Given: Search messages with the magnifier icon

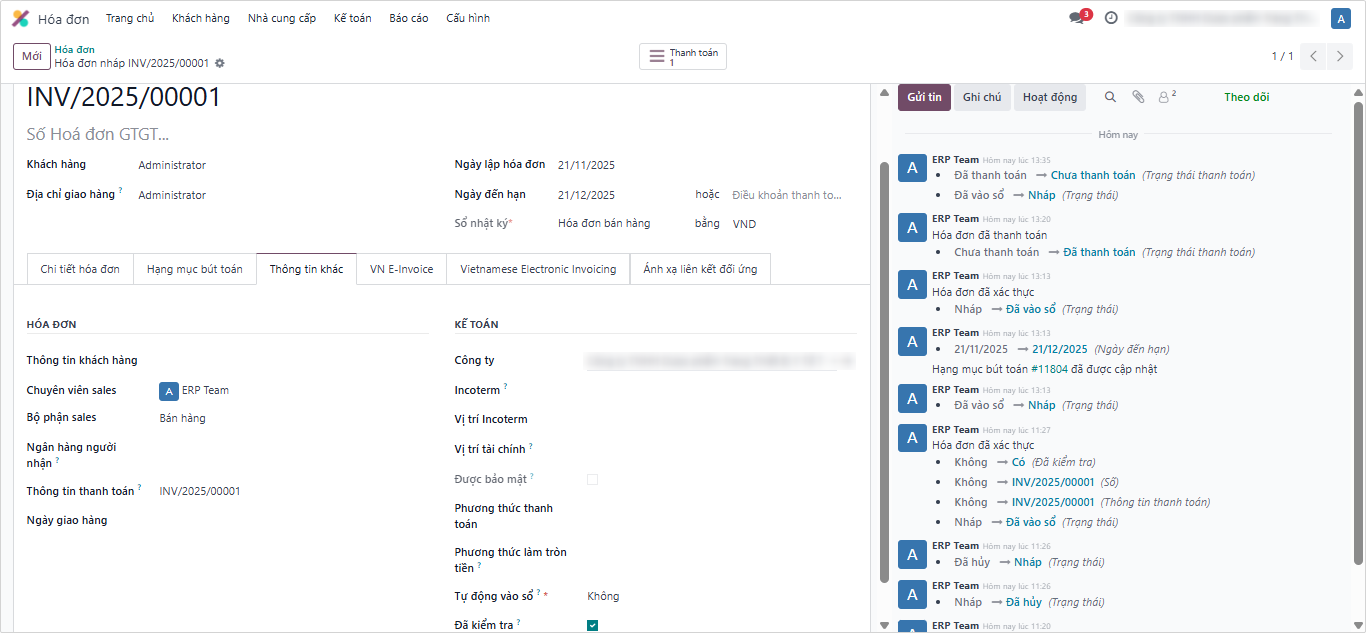Looking at the screenshot, I should (1110, 97).
